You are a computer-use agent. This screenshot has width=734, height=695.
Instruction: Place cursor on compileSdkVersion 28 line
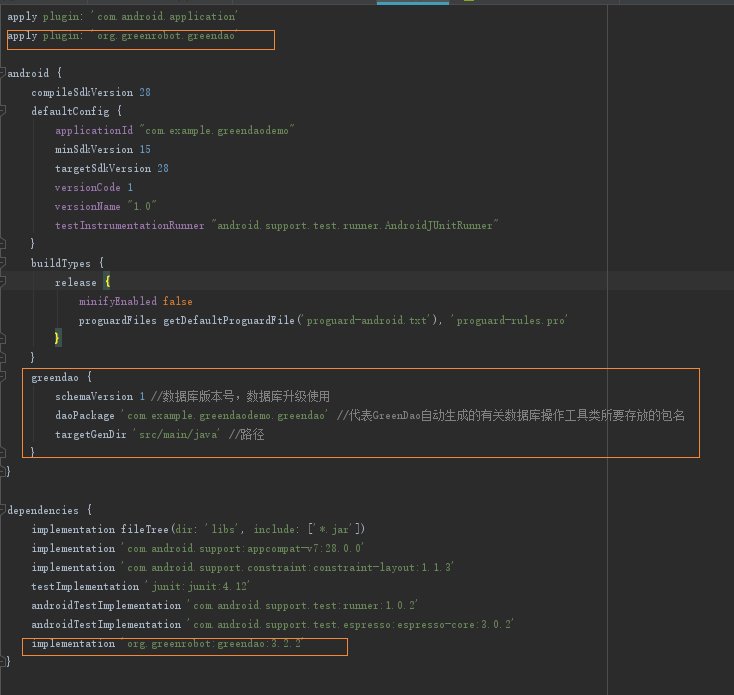point(91,92)
